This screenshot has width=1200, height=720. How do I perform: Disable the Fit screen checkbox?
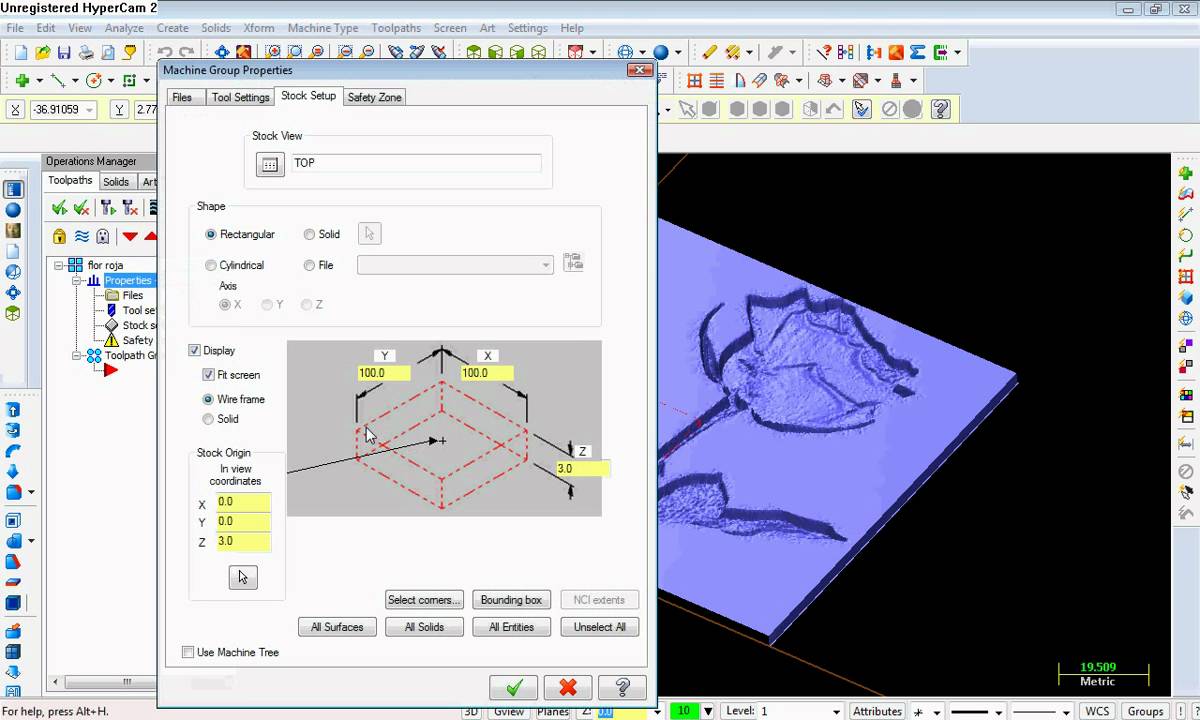click(x=208, y=375)
